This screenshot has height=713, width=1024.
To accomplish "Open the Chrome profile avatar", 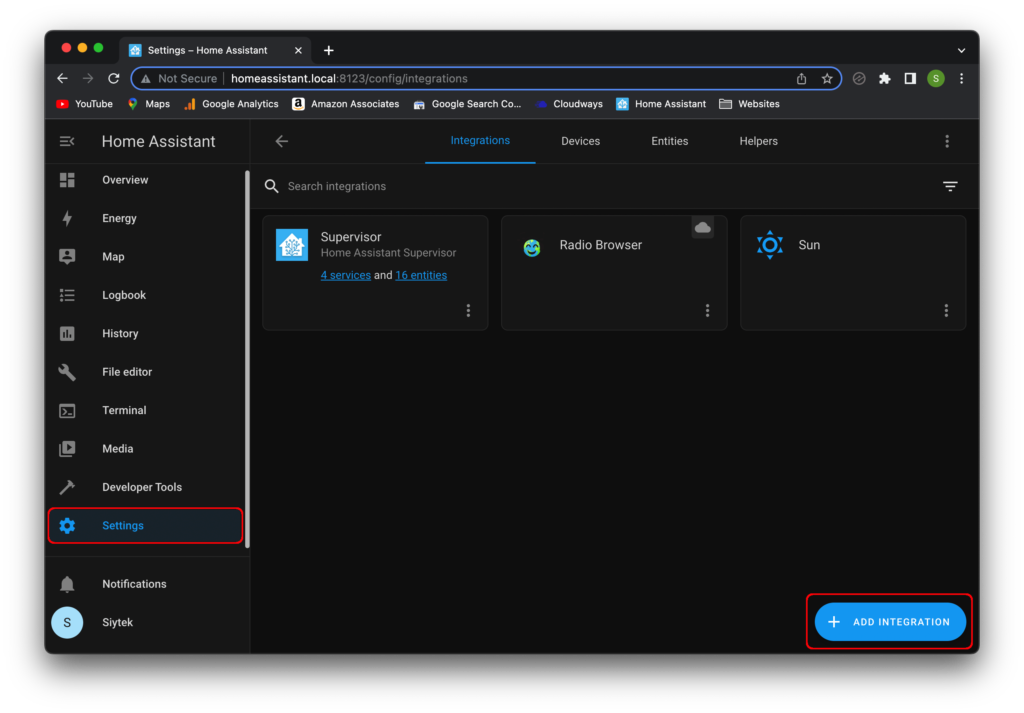I will coord(936,78).
